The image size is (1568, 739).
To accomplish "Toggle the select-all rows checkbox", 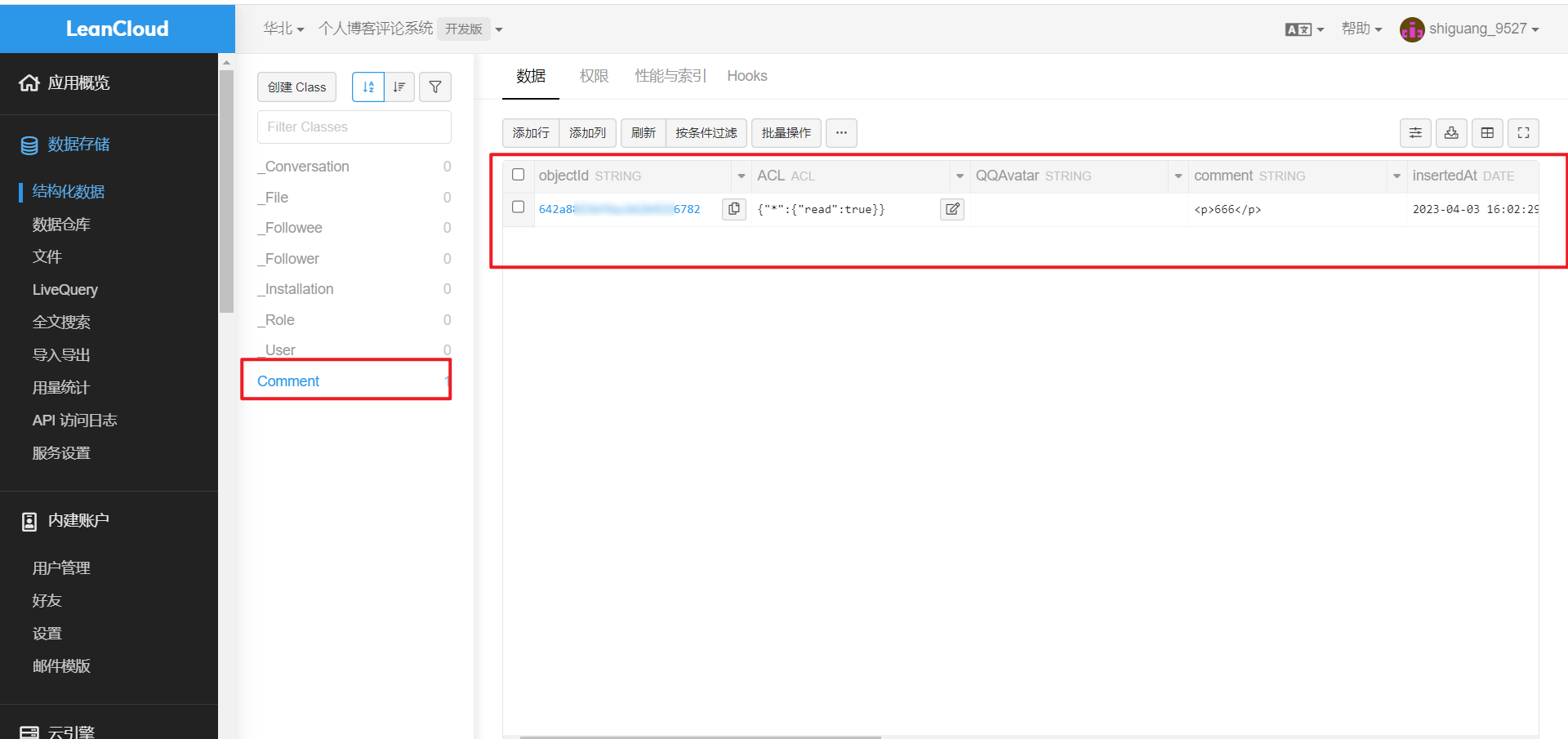I will [x=518, y=175].
